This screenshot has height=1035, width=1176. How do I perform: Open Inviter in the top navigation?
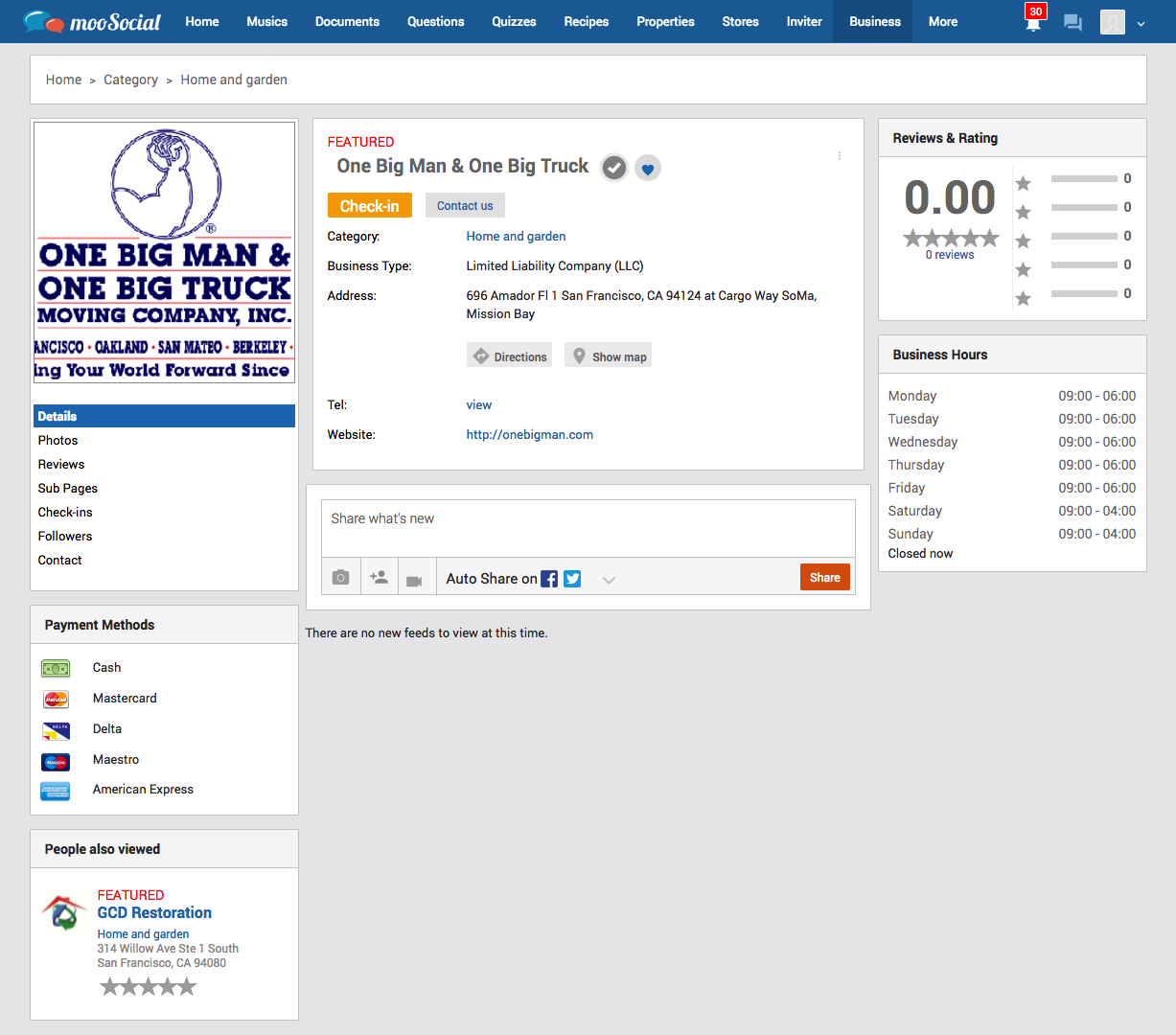click(804, 21)
